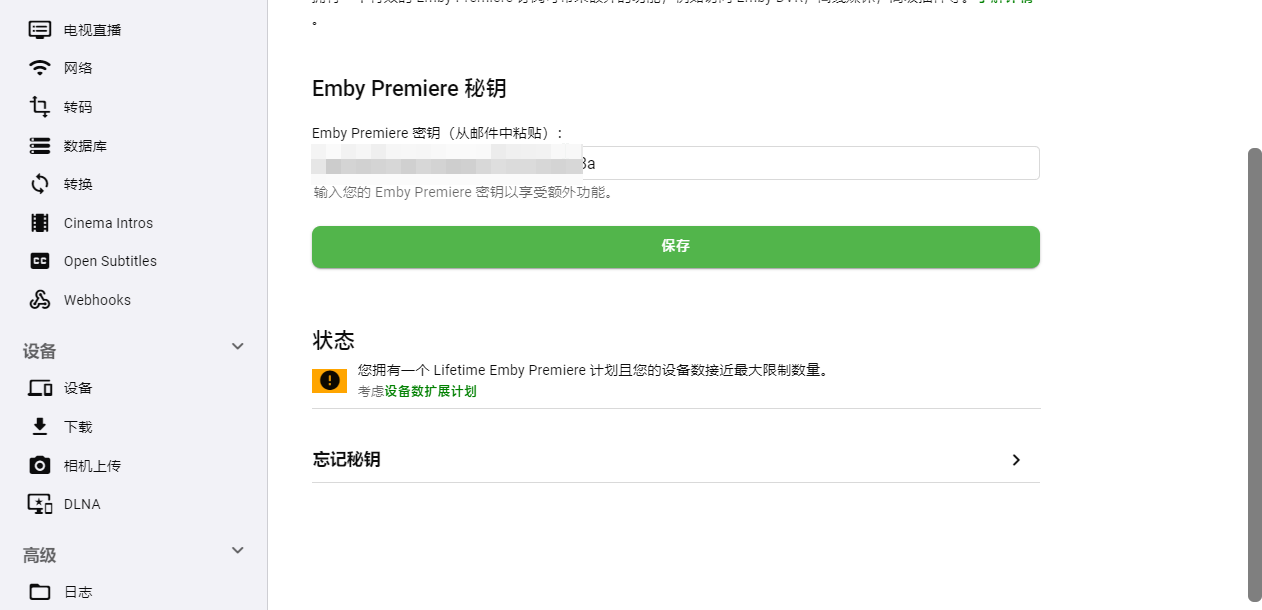
Task: Open the 转码 transcoding crop icon
Action: click(40, 107)
